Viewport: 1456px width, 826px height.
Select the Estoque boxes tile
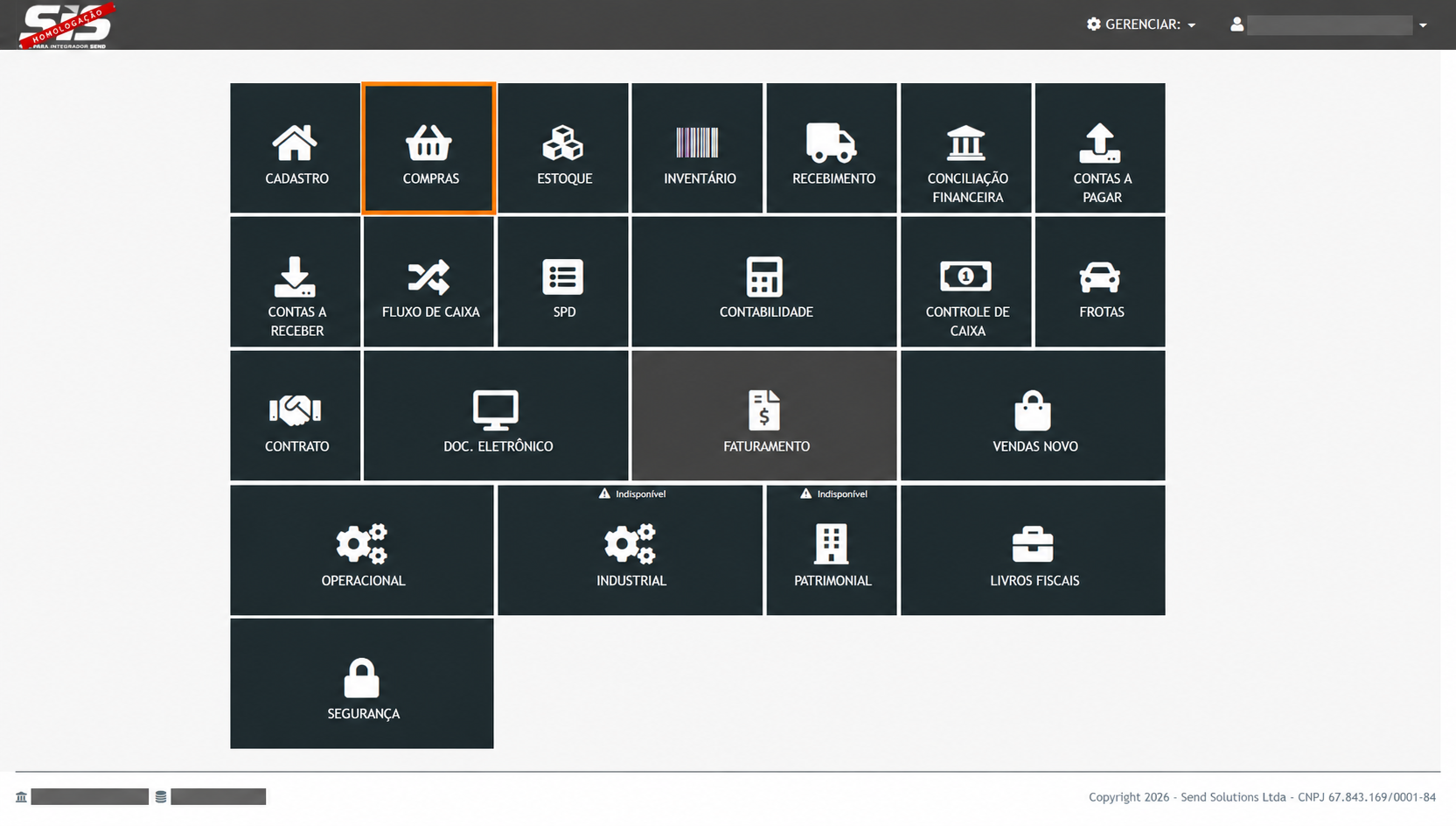click(563, 148)
